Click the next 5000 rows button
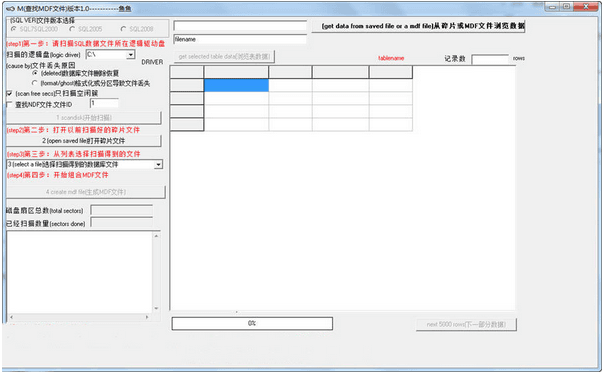The image size is (602, 374). 466,324
